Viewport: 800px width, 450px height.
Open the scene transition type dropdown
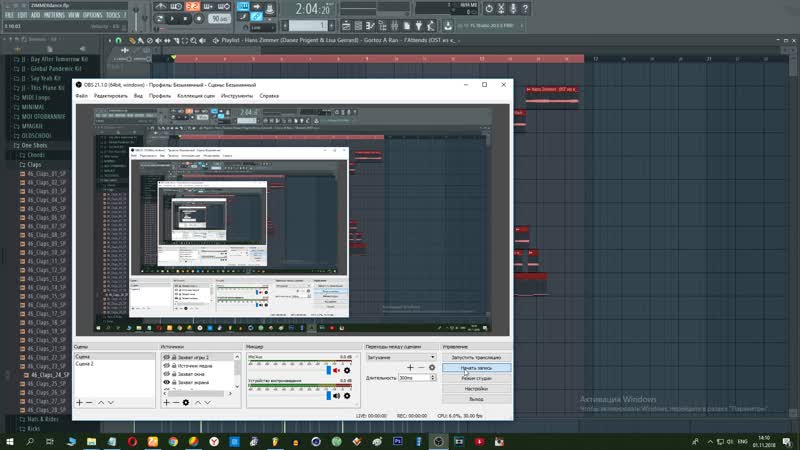point(401,357)
